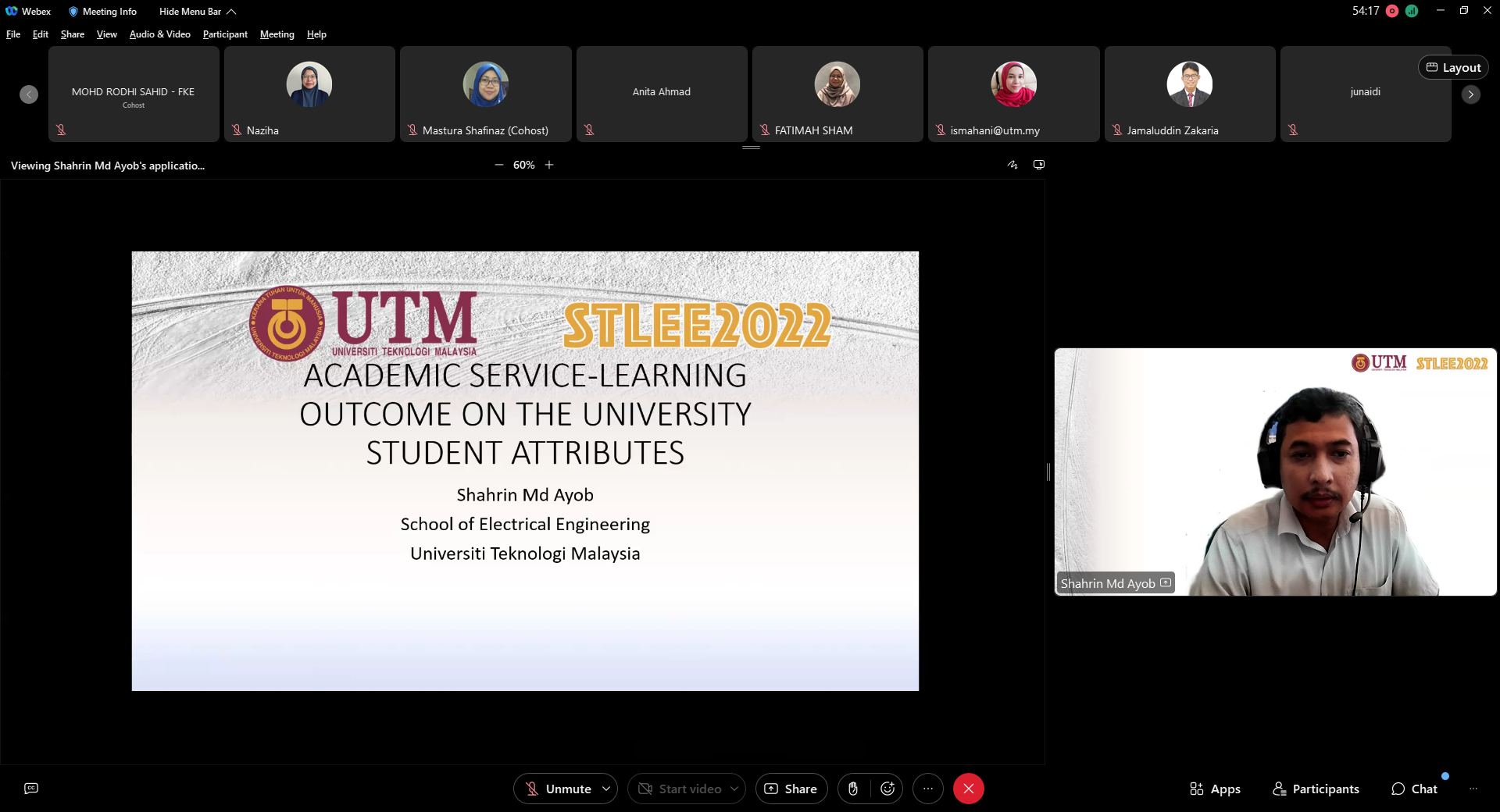The image size is (1500, 812).
Task: Raise hand using the hand icon
Action: pyautogui.click(x=853, y=789)
